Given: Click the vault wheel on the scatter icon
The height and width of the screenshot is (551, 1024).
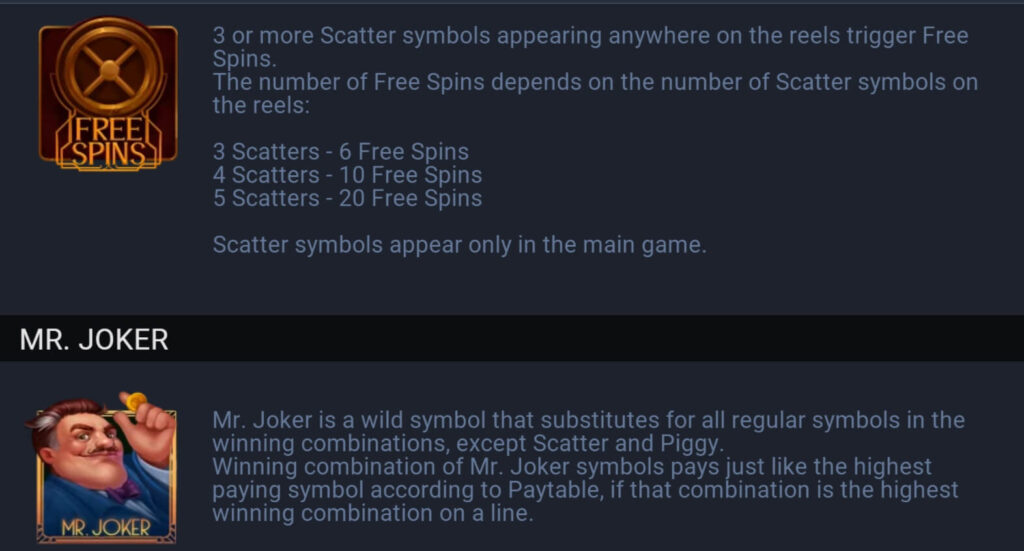Looking at the screenshot, I should 110,69.
